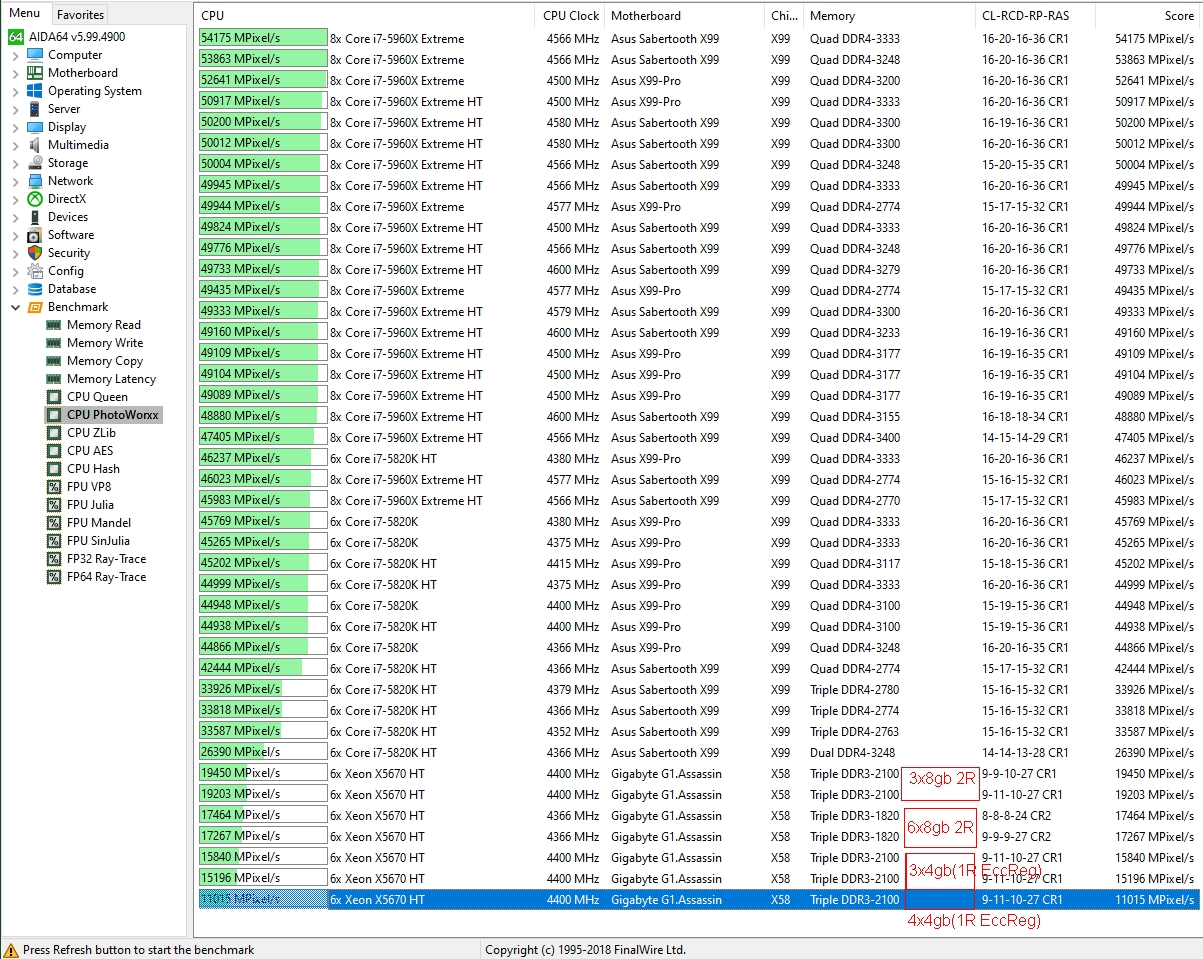
Task: Collapse the Benchmark tree node
Action: [16, 307]
